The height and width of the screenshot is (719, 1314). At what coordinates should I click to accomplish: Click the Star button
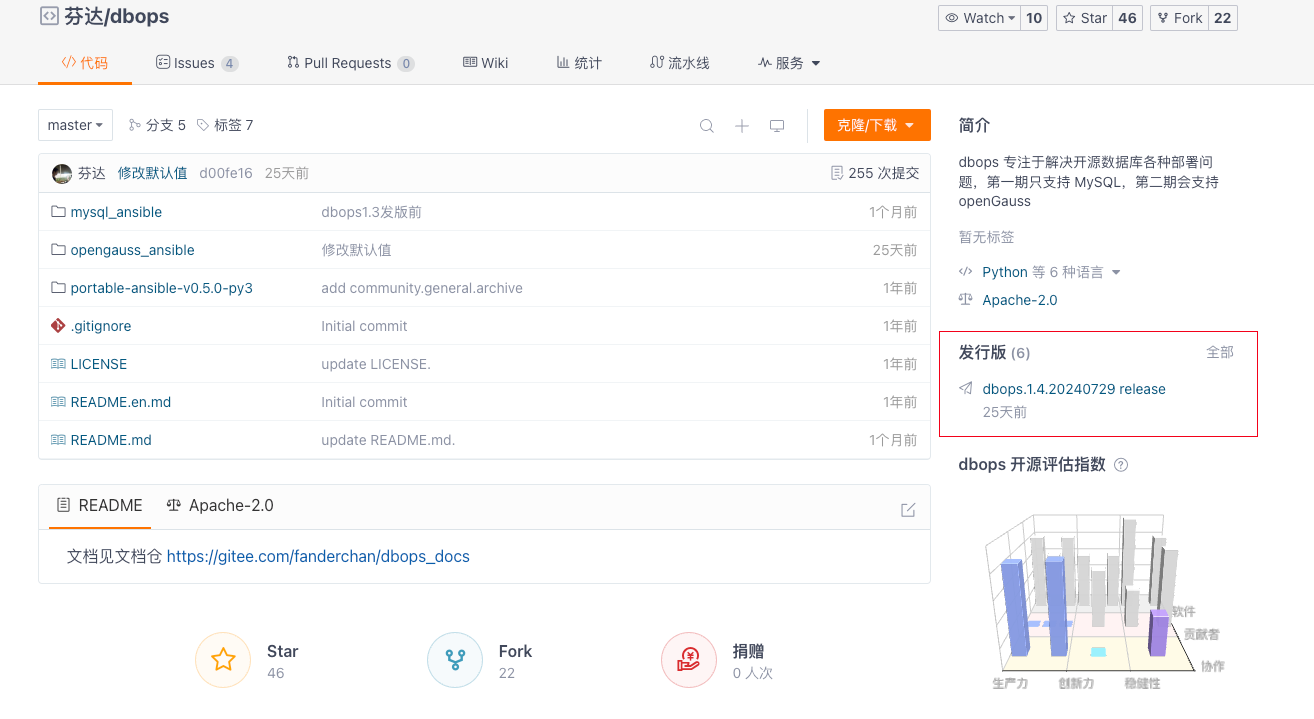(x=1084, y=18)
